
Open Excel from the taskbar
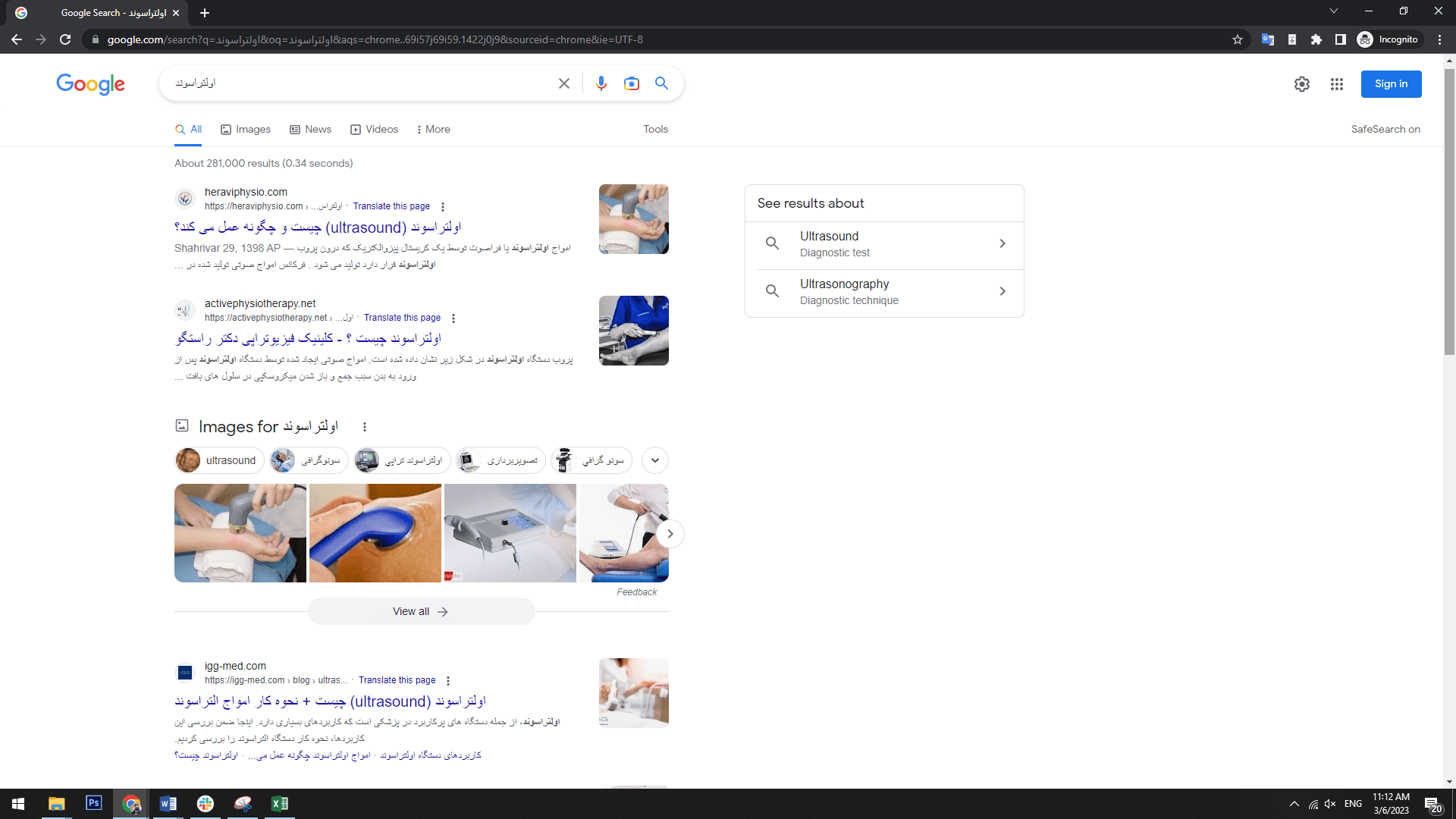pyautogui.click(x=279, y=804)
